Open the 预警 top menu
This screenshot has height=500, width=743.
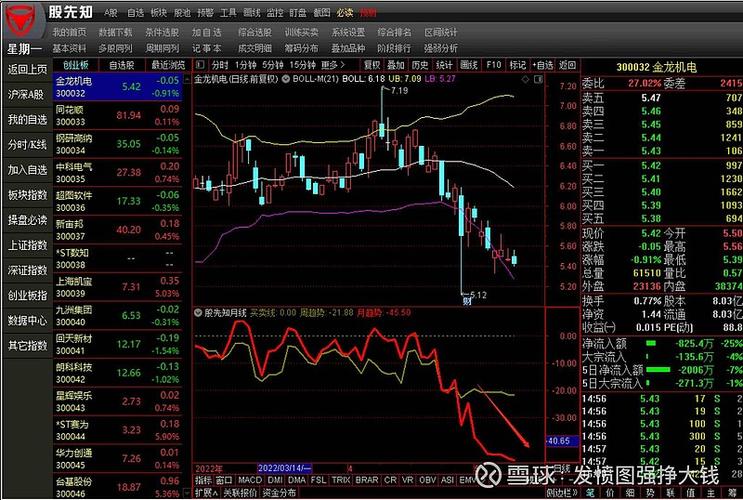click(205, 13)
